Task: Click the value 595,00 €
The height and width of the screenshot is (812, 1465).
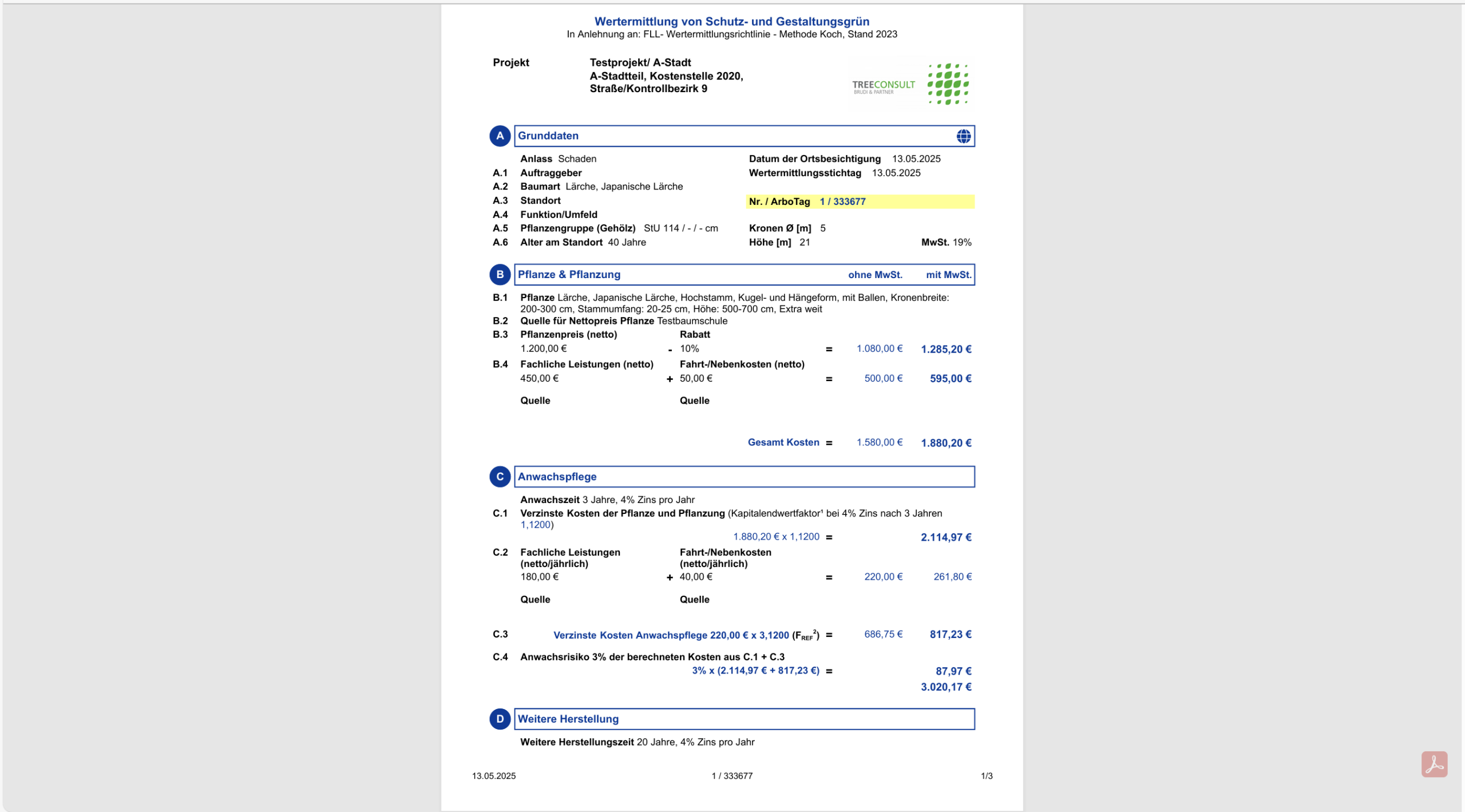Action: (951, 379)
